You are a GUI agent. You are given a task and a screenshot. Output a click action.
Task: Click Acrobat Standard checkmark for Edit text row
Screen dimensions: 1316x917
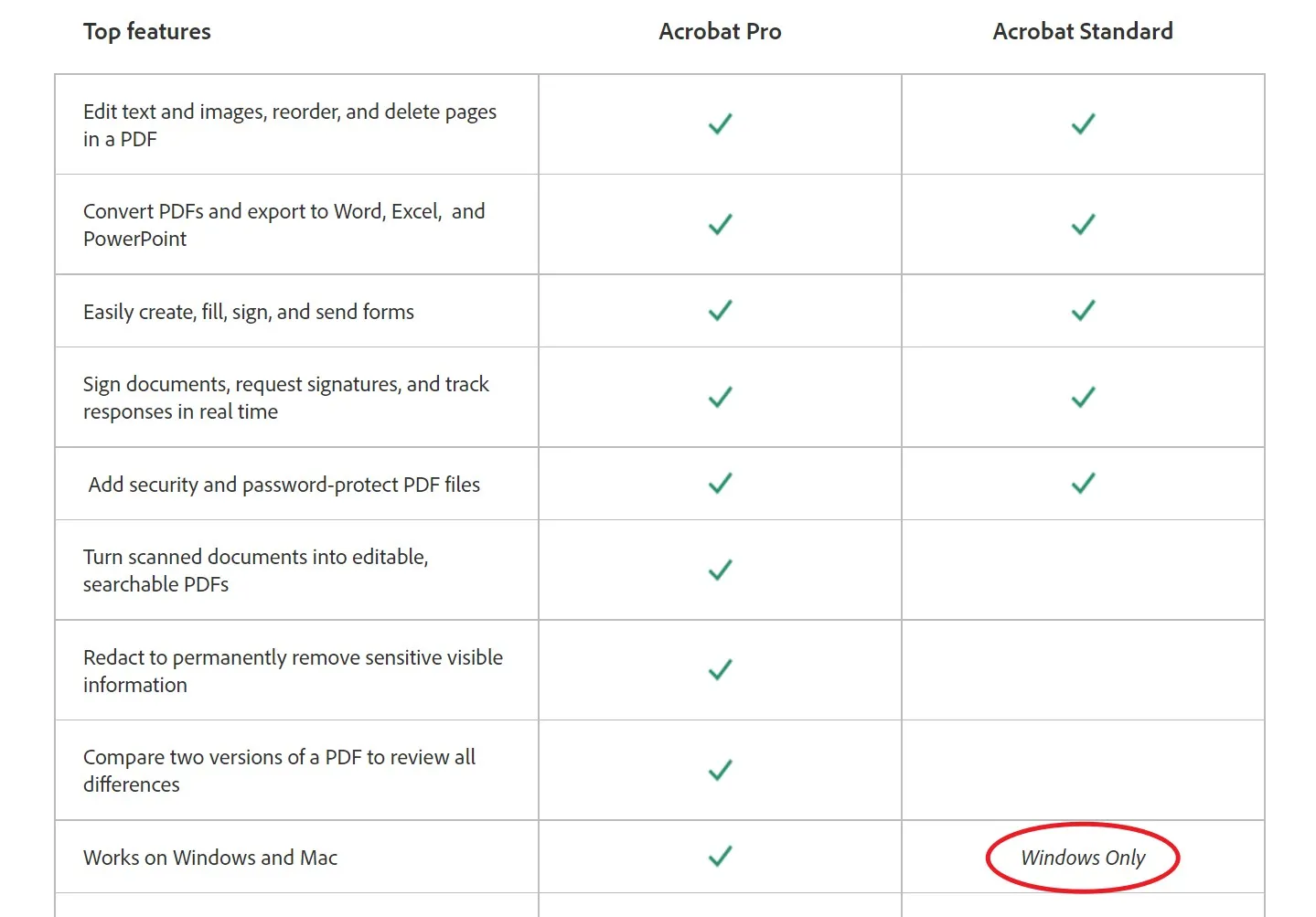[1083, 124]
